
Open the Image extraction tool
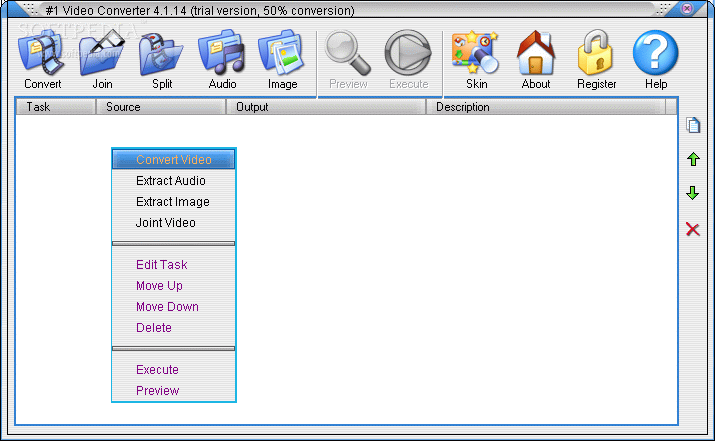(x=282, y=59)
